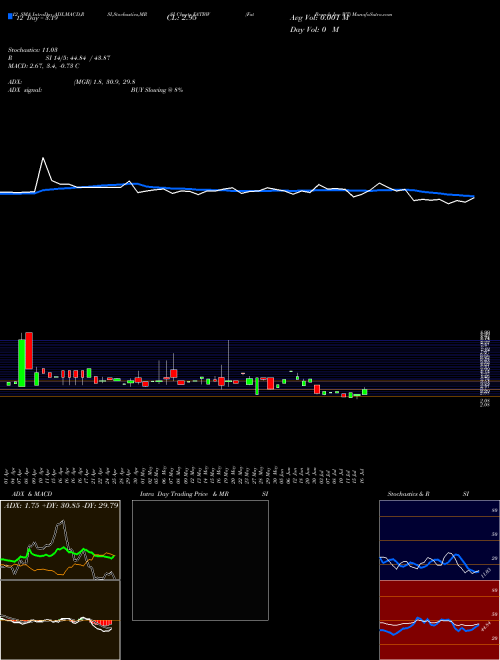Click the 'ADX signal:' label
This screenshot has width=500, height=660.
tap(25, 90)
